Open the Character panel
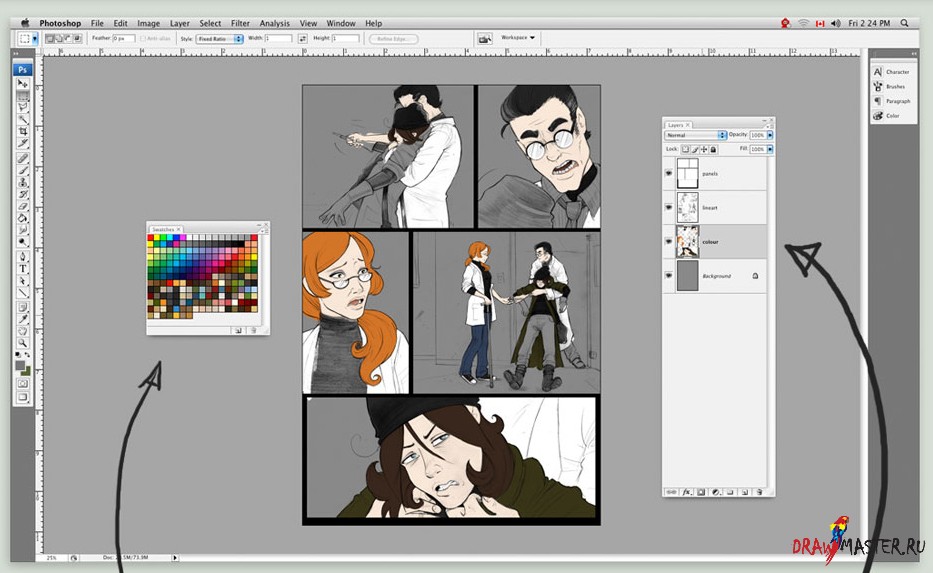The width and height of the screenshot is (933, 573). point(891,71)
